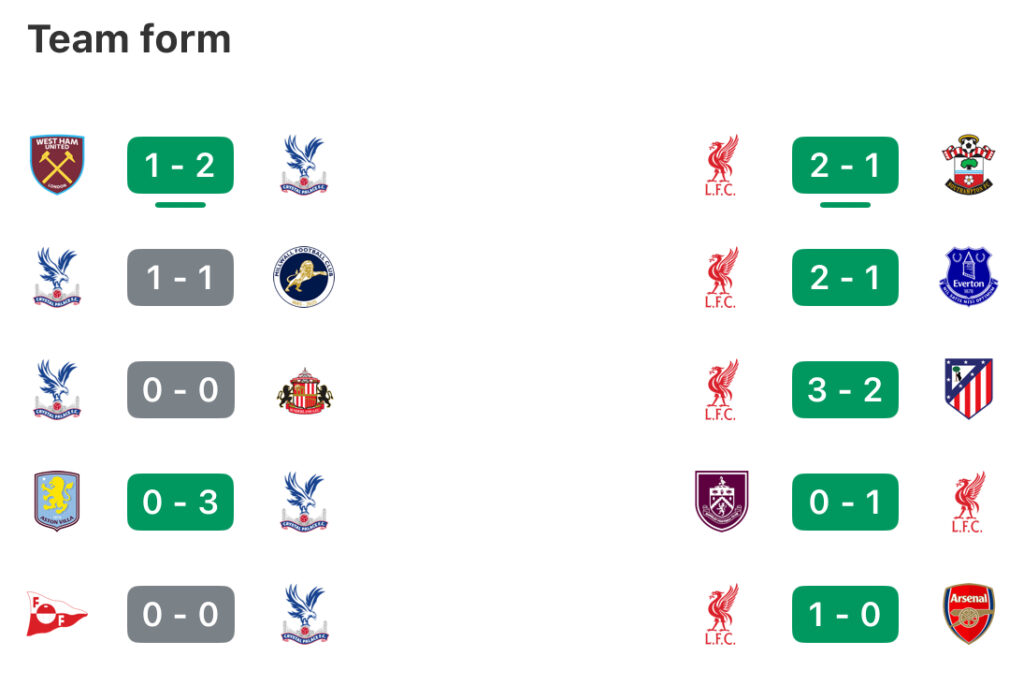Viewport: 1024px width, 685px height.
Task: Click the Burnley claret crest
Action: coord(722,502)
